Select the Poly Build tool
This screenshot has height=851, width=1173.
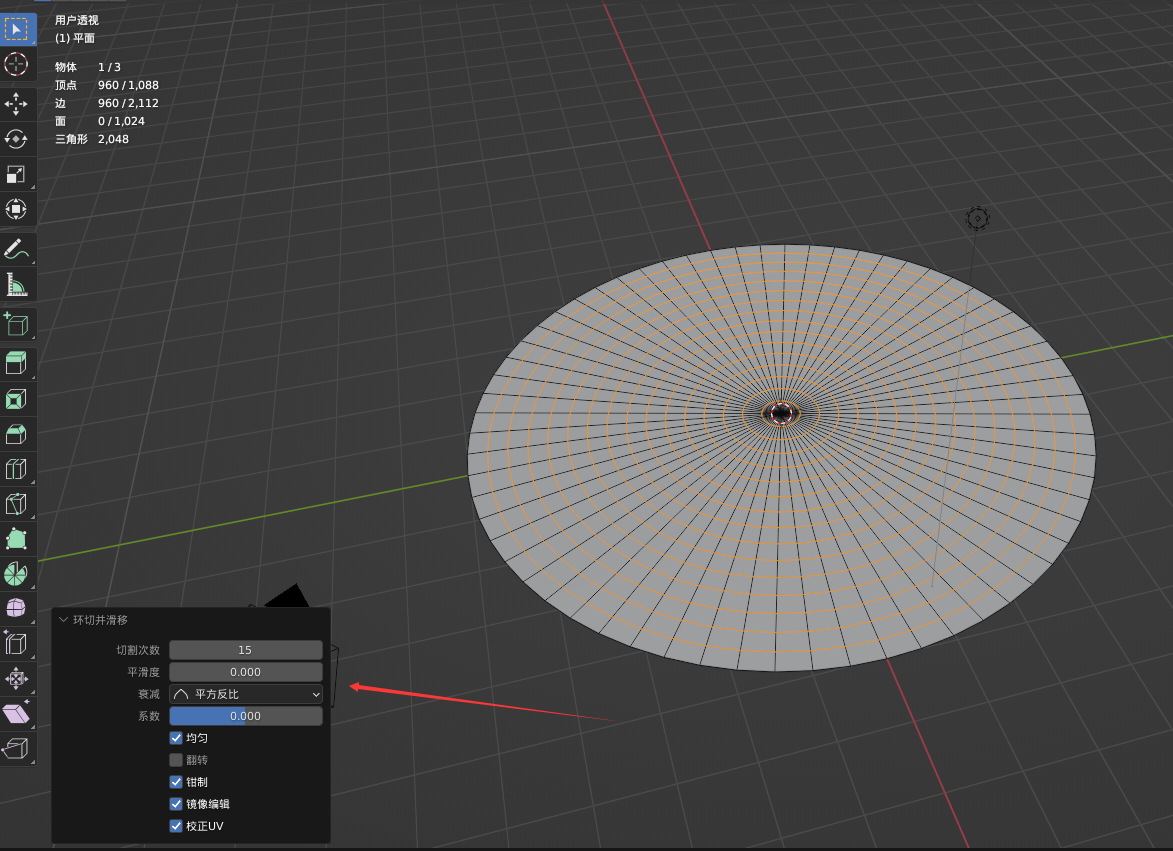tap(16, 539)
